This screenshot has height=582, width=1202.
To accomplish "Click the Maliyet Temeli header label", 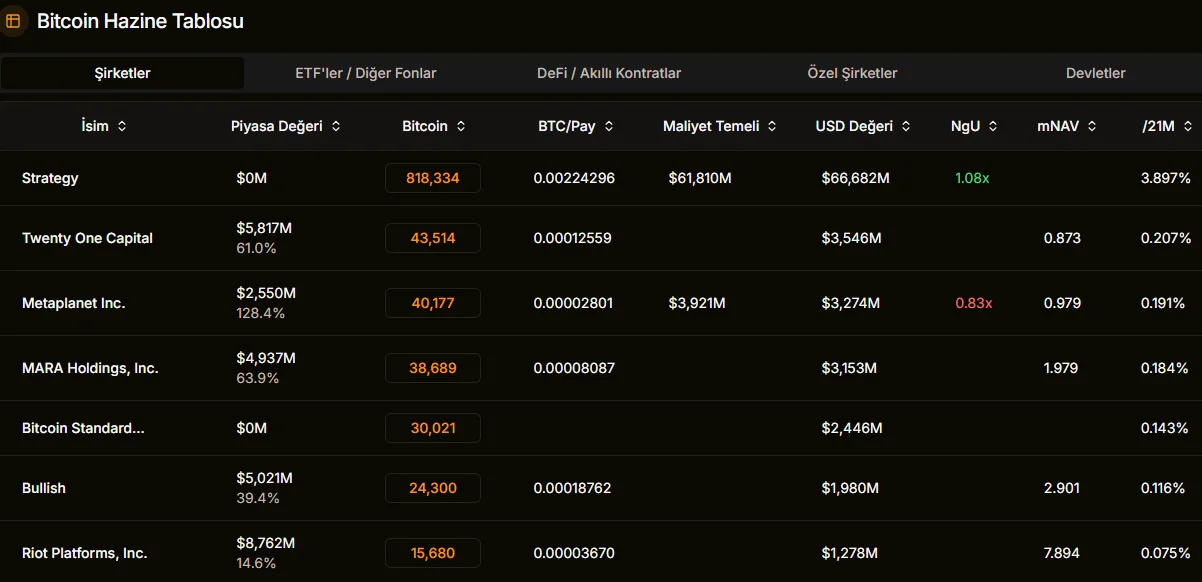I will [x=711, y=127].
